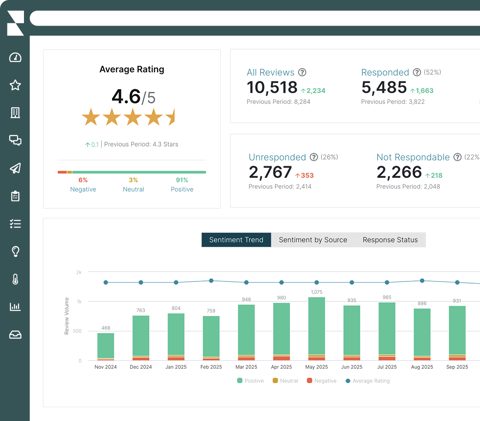The width and height of the screenshot is (480, 421).
Task: Click the gold star rating row
Action: click(x=128, y=118)
